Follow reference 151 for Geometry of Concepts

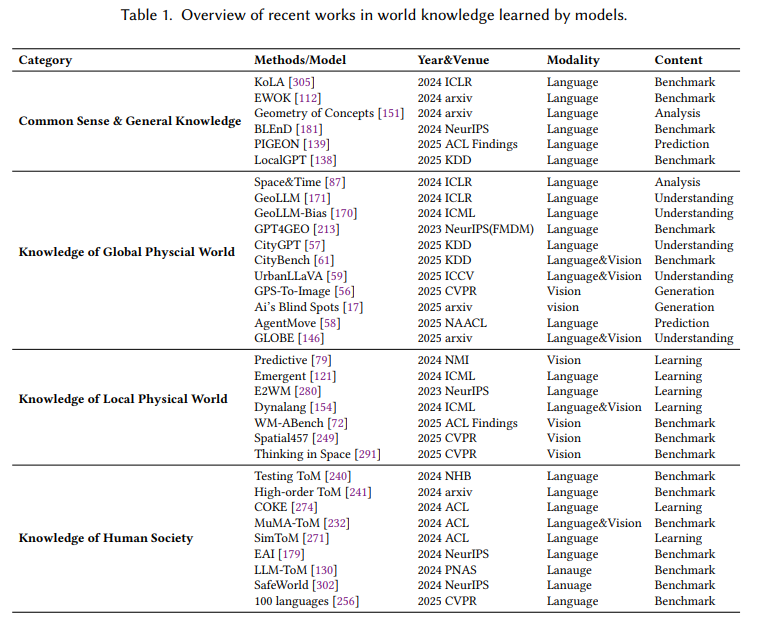[390, 113]
